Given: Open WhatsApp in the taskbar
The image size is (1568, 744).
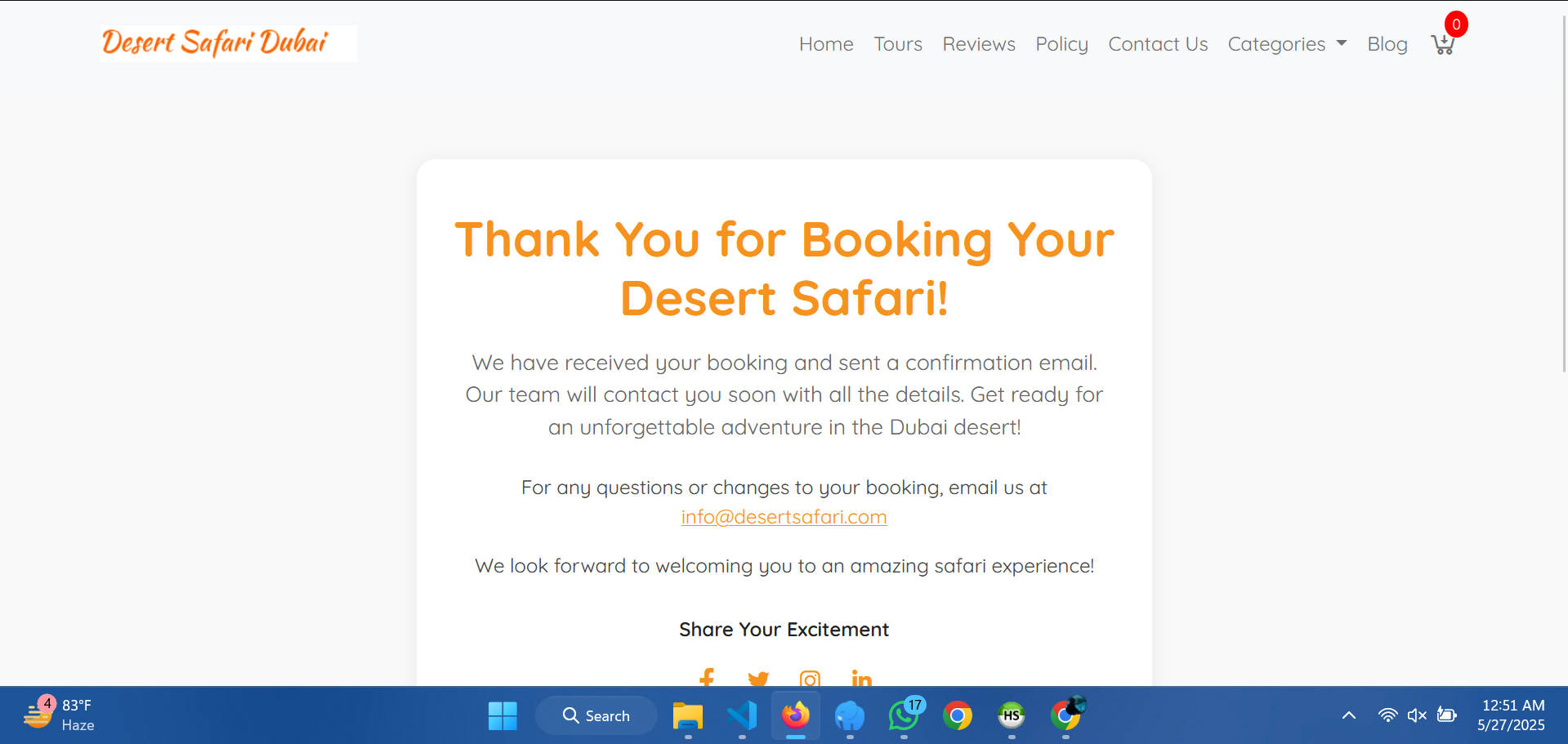Looking at the screenshot, I should 904,715.
